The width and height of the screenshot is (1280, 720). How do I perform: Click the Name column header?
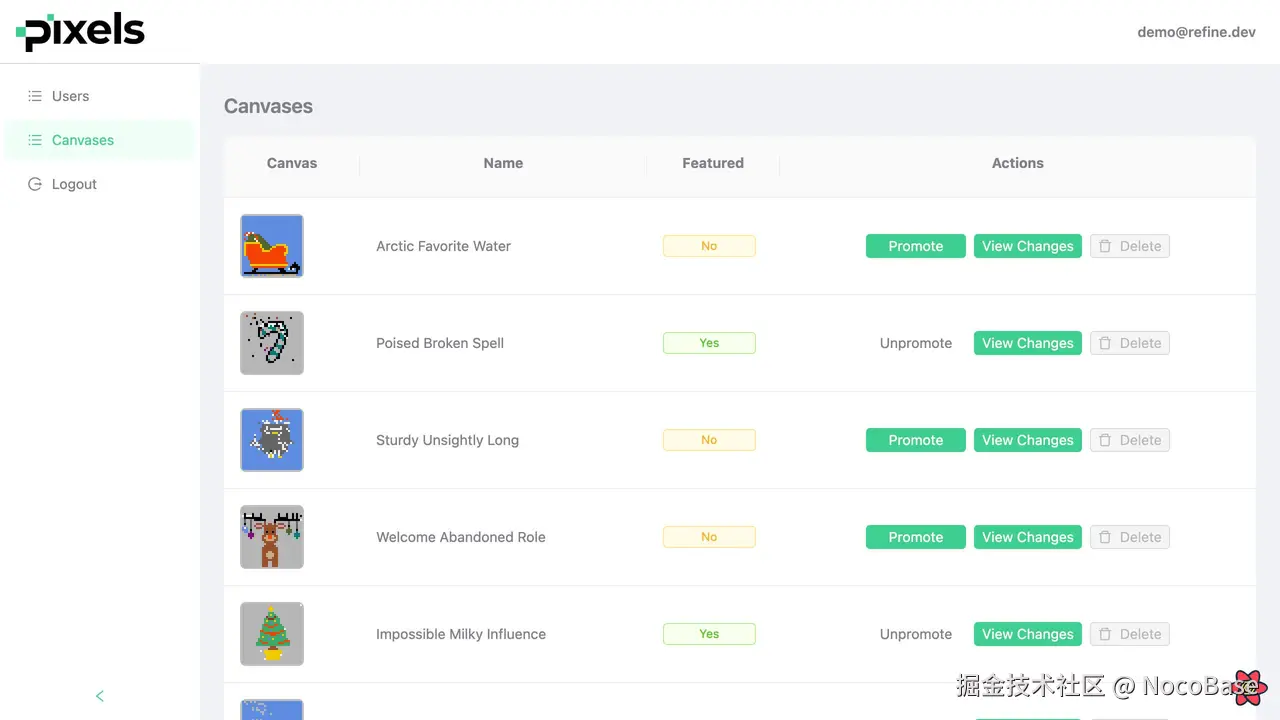click(503, 163)
